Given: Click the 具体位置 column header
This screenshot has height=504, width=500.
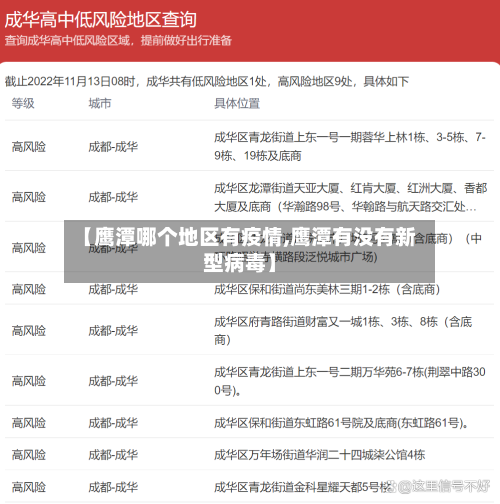Looking at the screenshot, I should 237,103.
